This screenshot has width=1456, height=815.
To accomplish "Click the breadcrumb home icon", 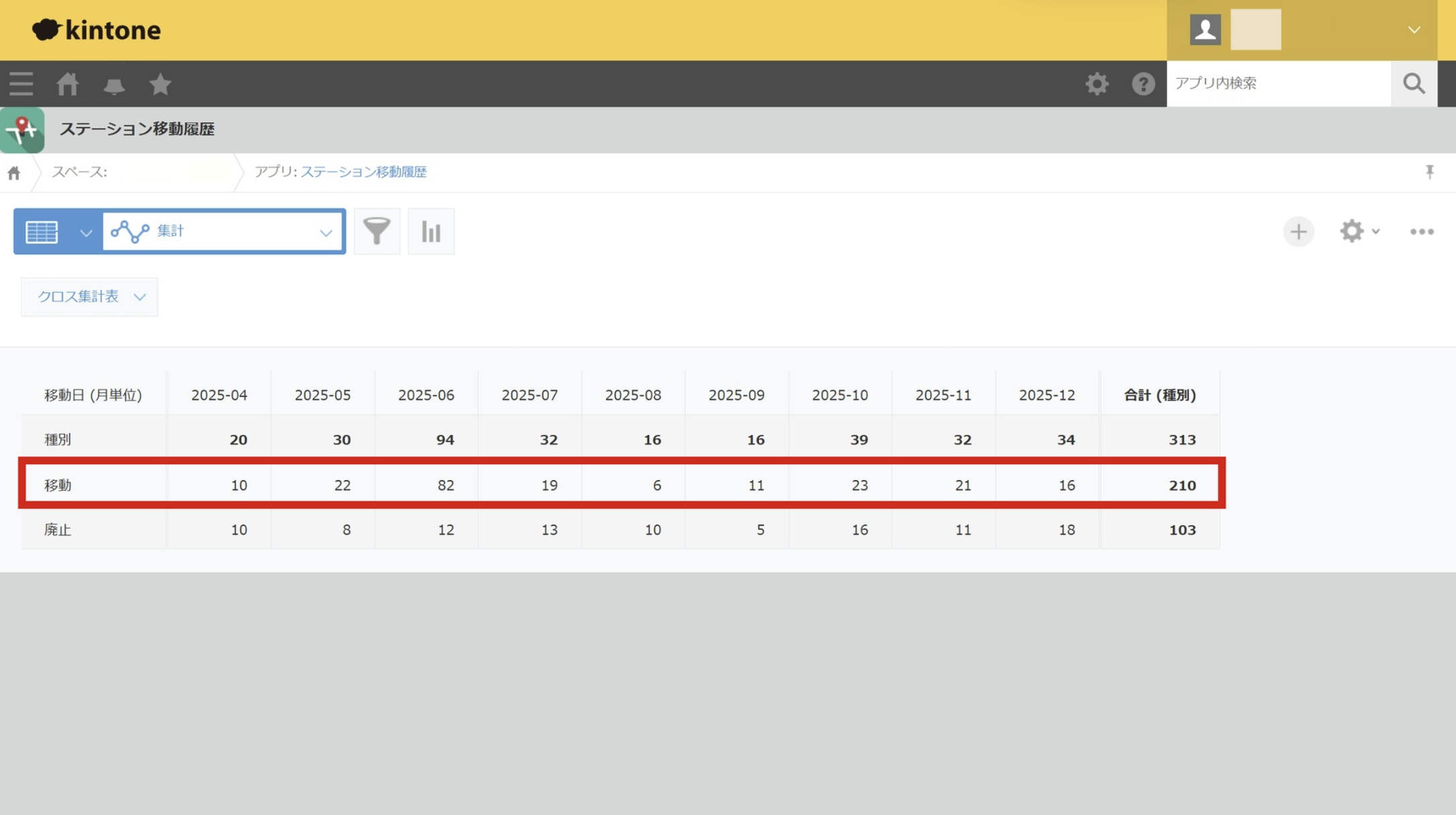I will (x=14, y=173).
